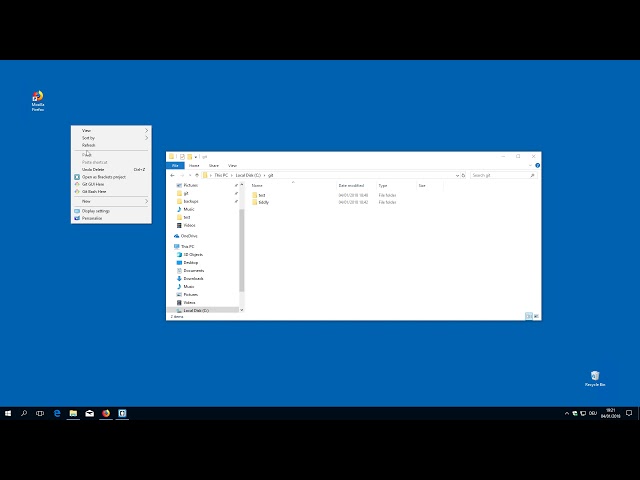Choose Refresh from the desktop context menu

[x=111, y=145]
